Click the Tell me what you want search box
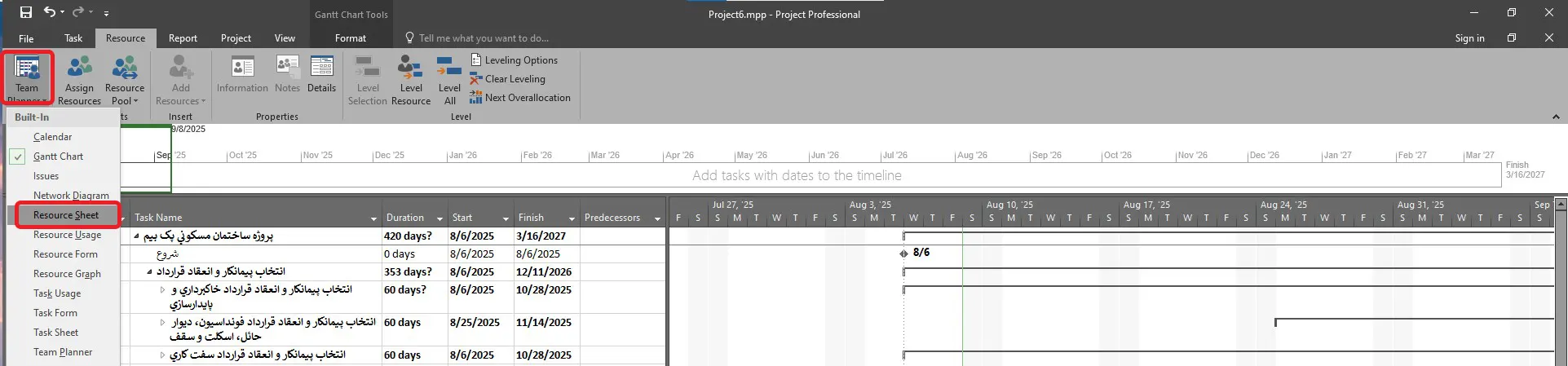Screen dimensions: 1568x366 pos(484,38)
